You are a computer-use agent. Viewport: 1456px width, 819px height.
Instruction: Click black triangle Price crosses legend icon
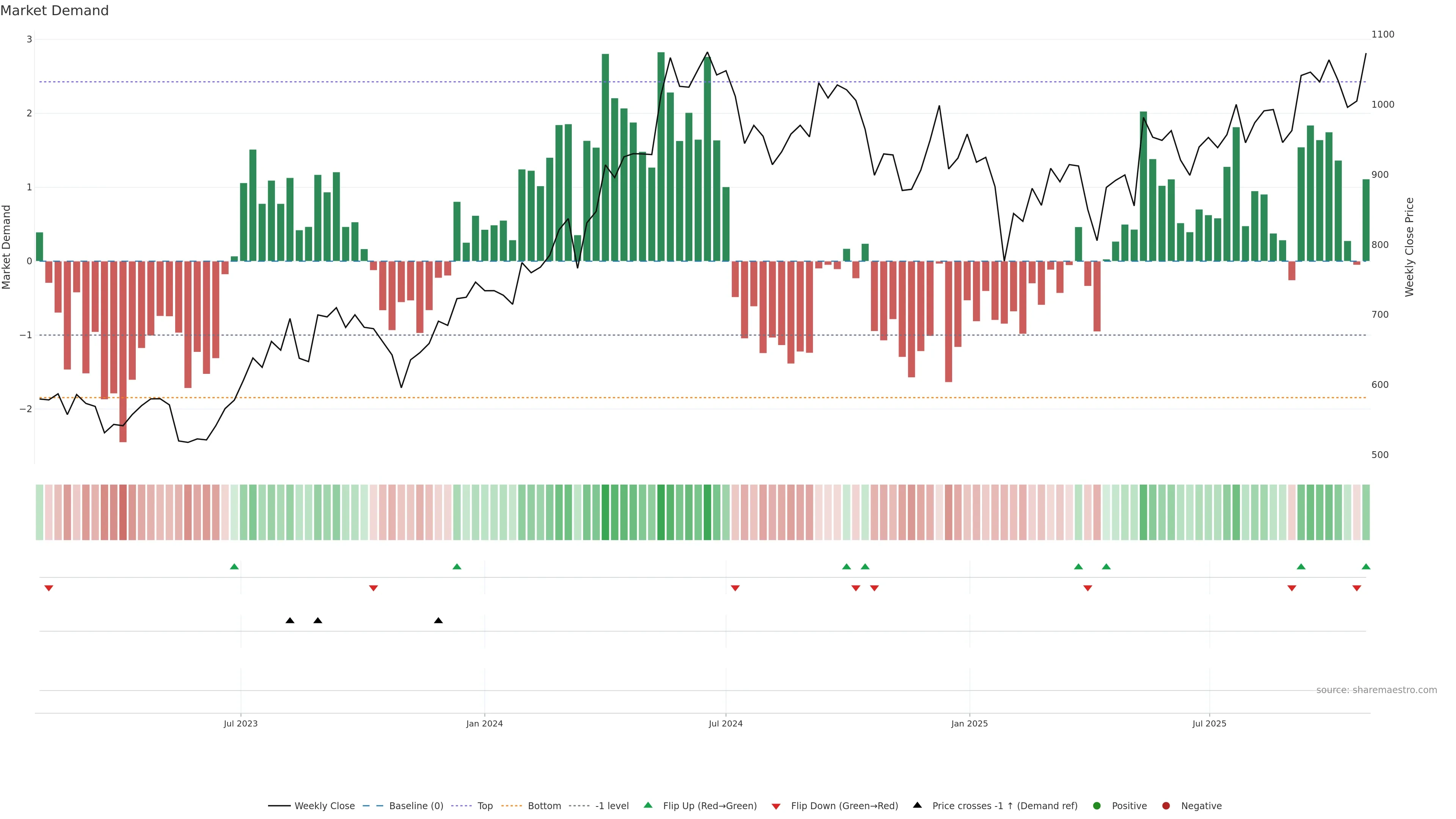pyautogui.click(x=917, y=805)
